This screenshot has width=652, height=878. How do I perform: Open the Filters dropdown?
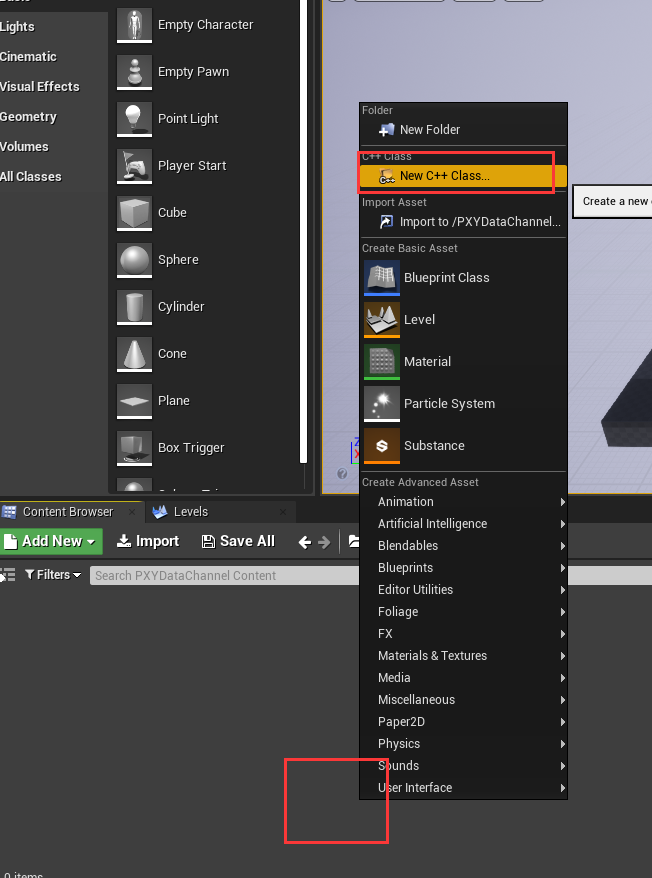[x=53, y=575]
